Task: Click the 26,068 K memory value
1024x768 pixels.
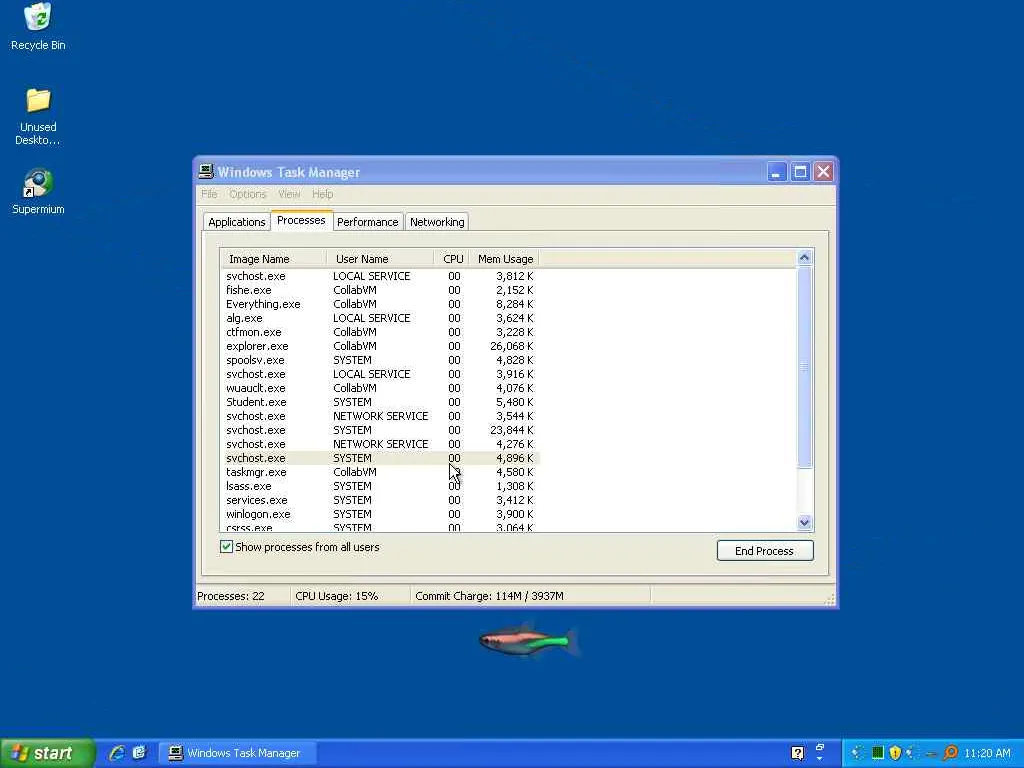Action: pos(511,346)
